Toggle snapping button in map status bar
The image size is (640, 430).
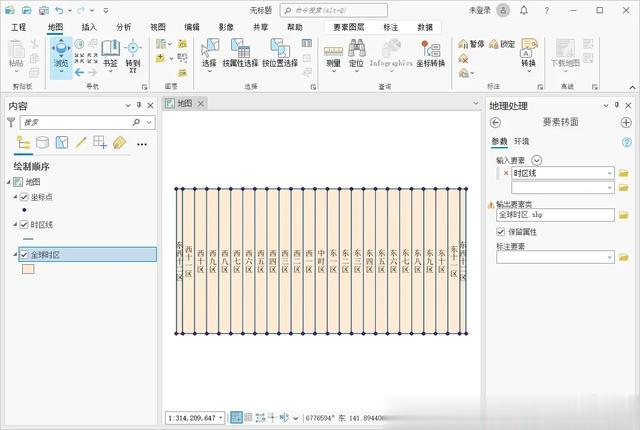click(236, 417)
